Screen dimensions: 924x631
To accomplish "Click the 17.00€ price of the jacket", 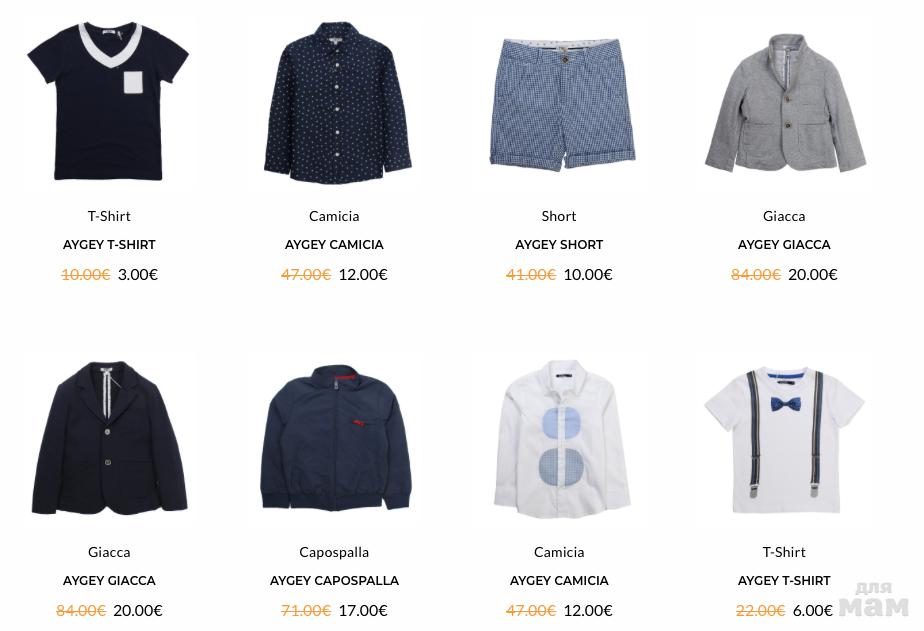I will coord(363,610).
